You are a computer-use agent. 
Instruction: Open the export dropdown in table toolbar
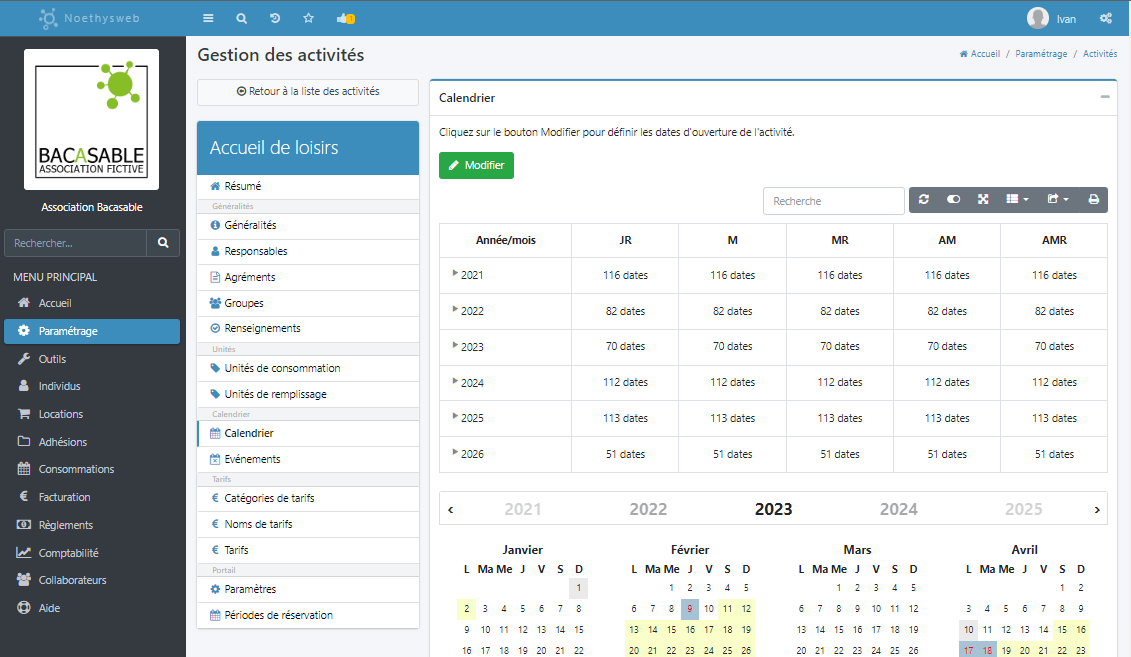pyautogui.click(x=1058, y=200)
